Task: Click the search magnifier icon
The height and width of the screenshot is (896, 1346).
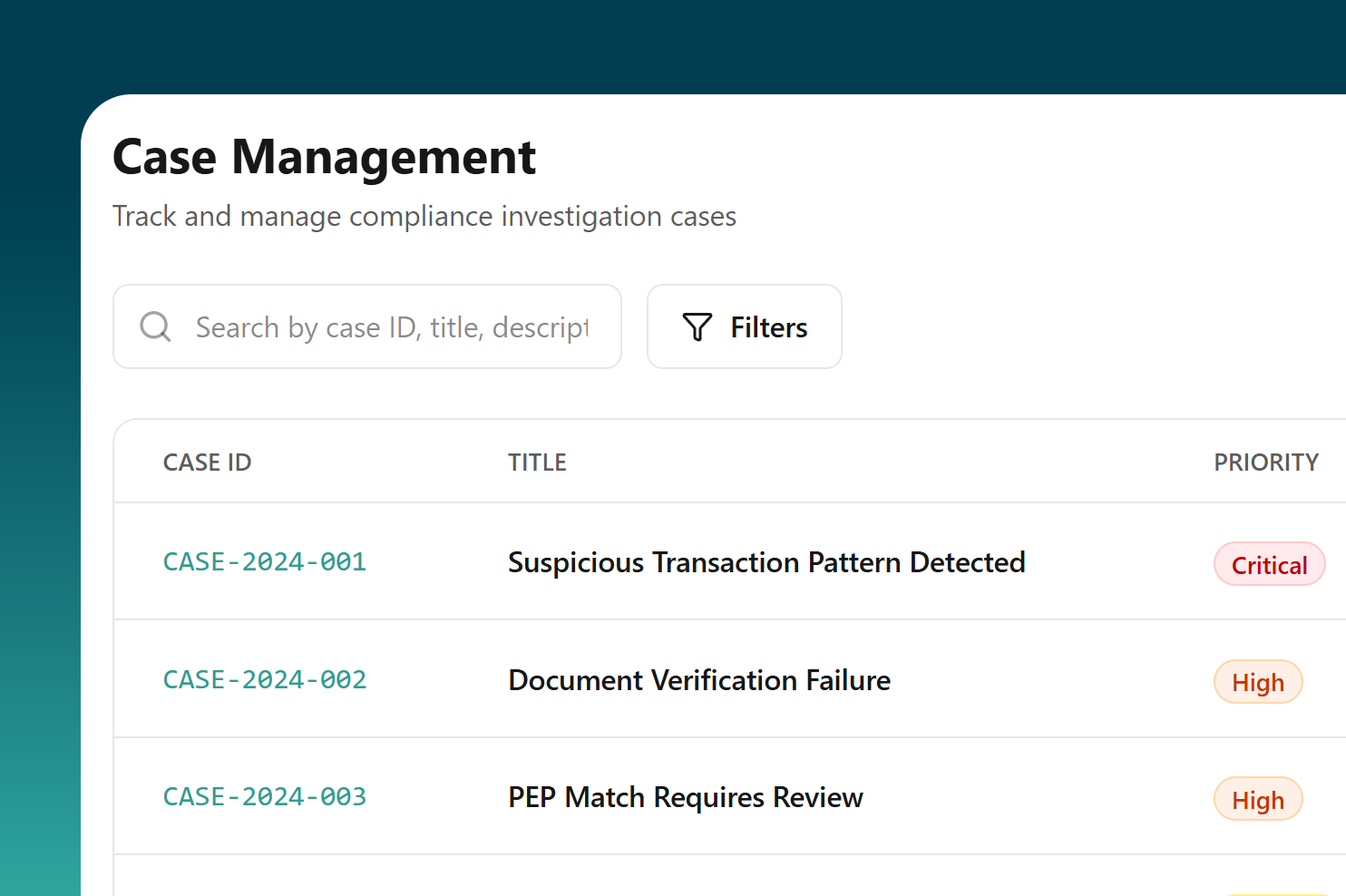Action: tap(155, 326)
